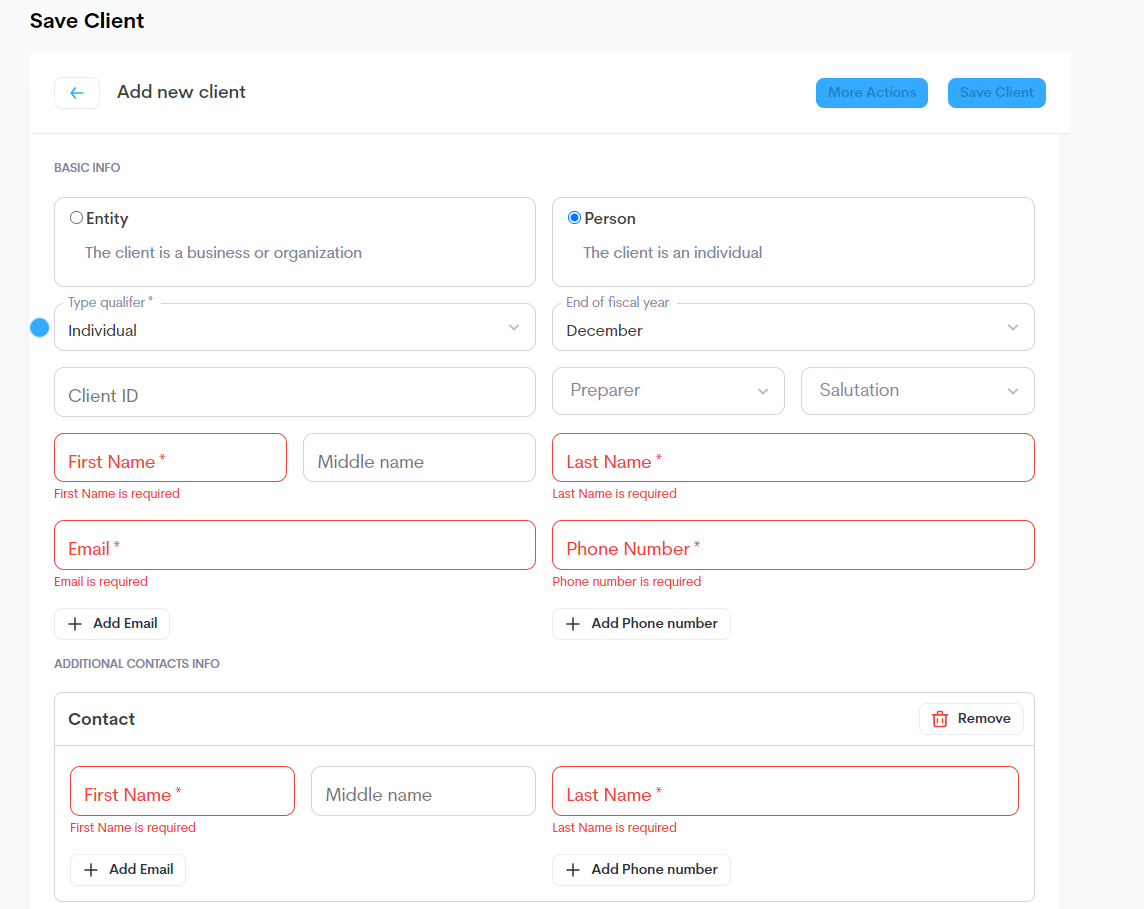1144x909 pixels.
Task: Open the Type qualifier dropdown
Action: click(294, 328)
